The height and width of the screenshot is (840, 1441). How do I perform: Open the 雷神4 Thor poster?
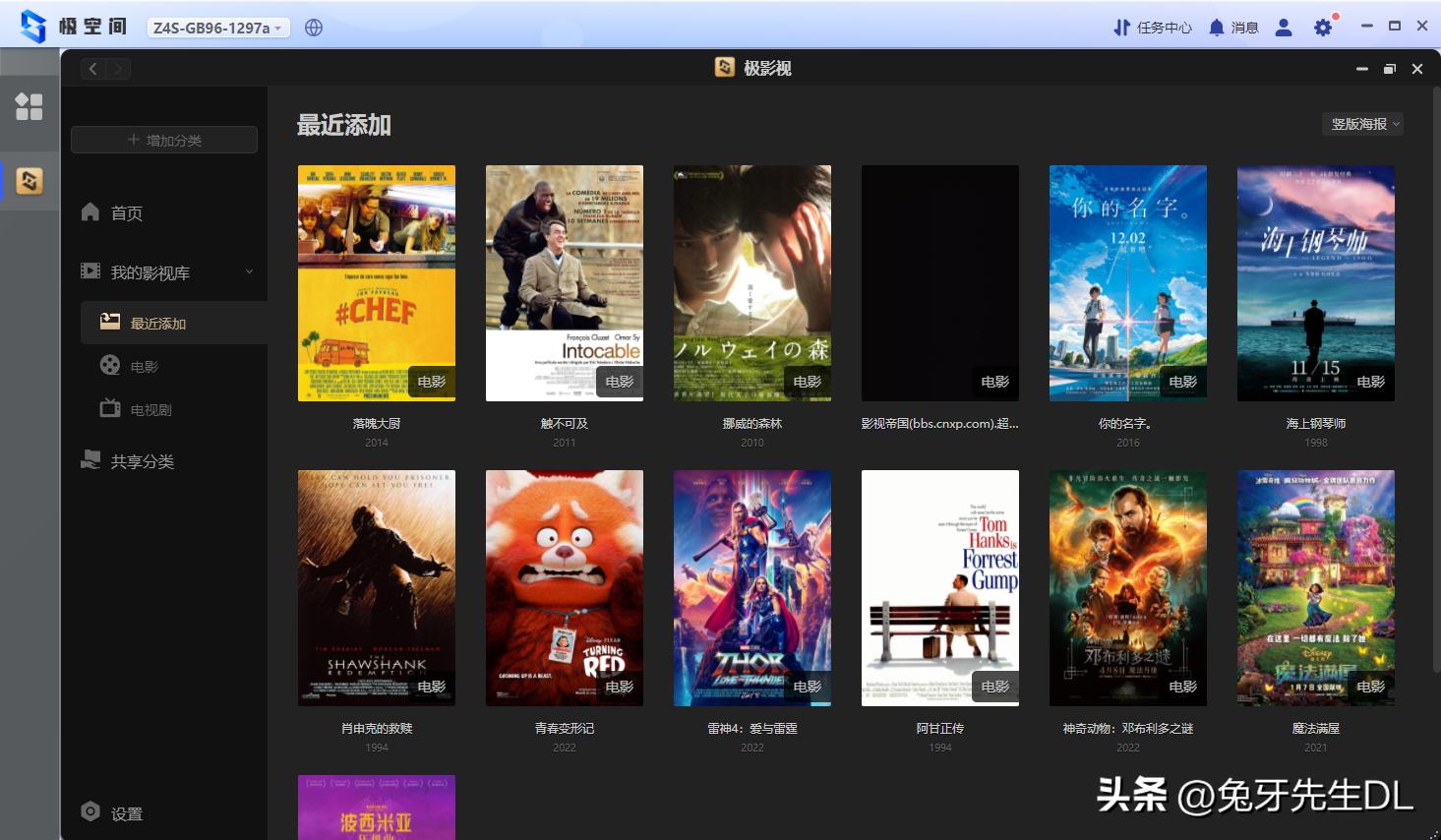tap(752, 588)
